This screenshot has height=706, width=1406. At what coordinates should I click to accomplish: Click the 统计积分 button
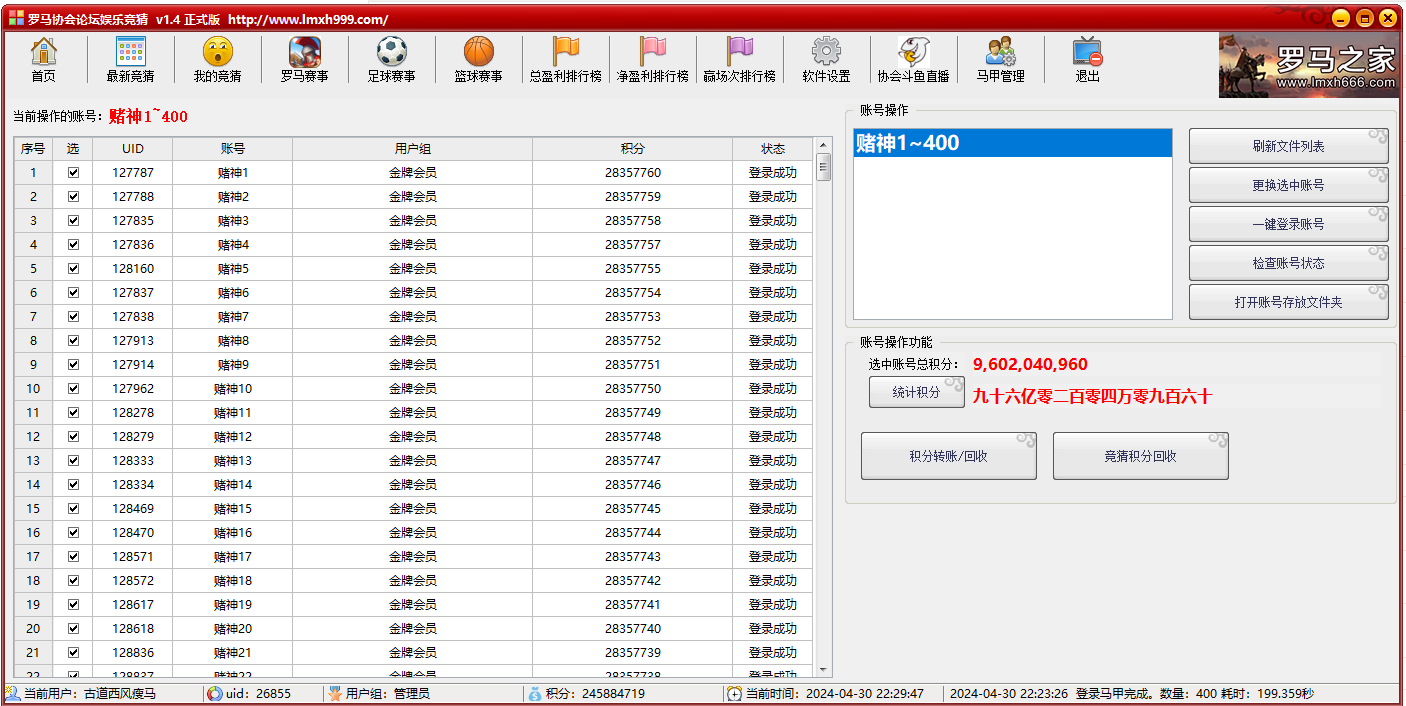(x=916, y=393)
